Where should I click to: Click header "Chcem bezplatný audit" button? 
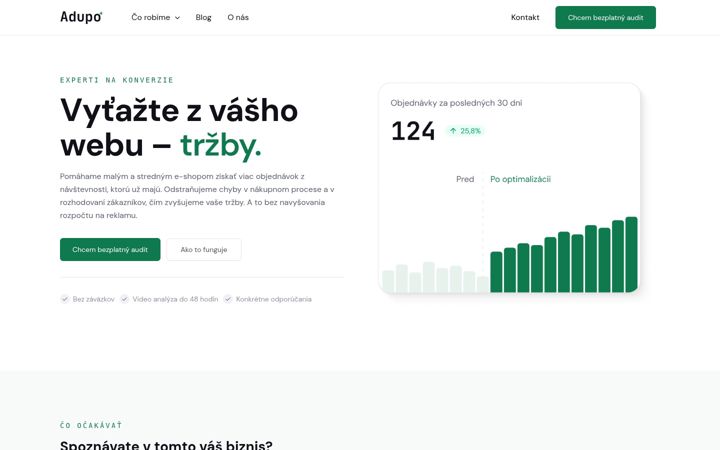[x=605, y=17]
